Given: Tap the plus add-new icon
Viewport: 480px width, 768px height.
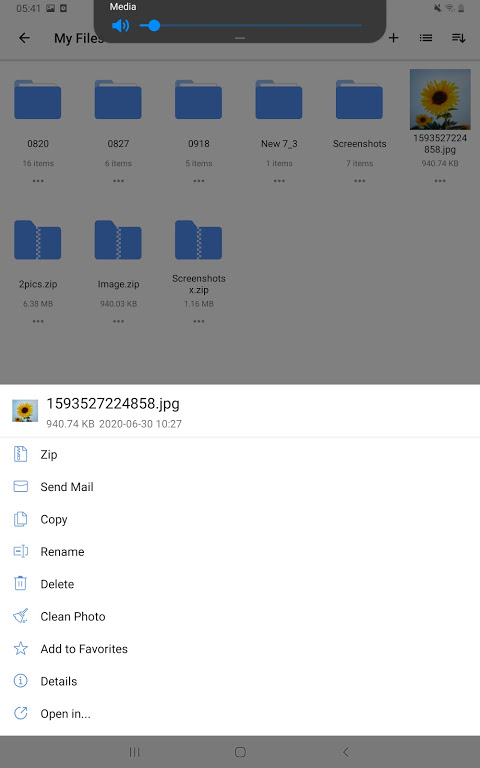Looking at the screenshot, I should pyautogui.click(x=393, y=38).
